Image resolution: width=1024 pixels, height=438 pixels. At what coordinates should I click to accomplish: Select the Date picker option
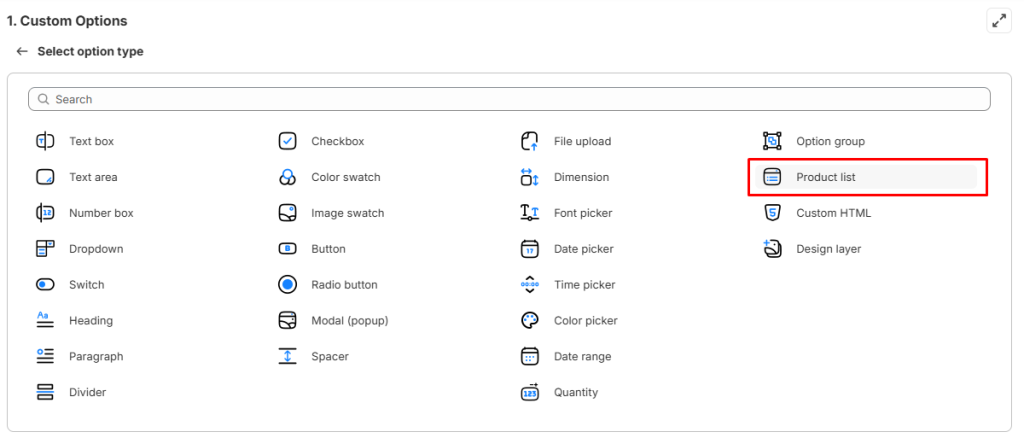click(x=583, y=249)
